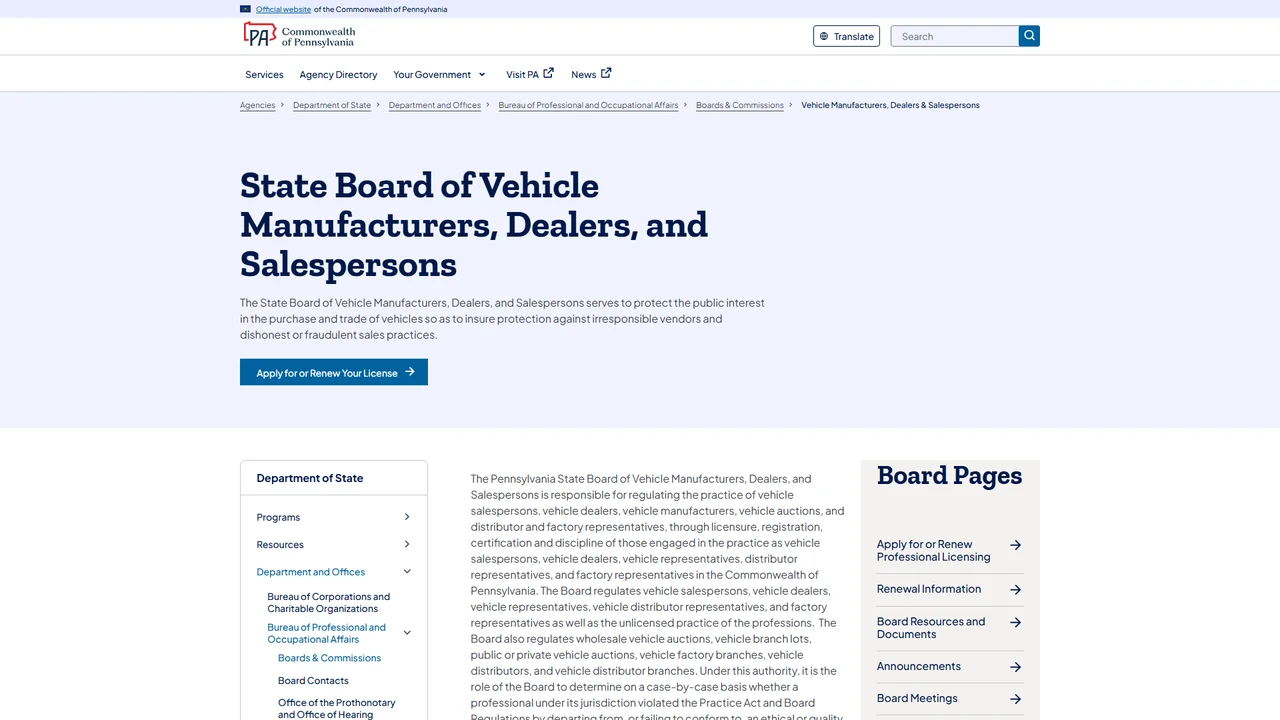Open Board Contacts in sidebar
The image size is (1280, 720).
(313, 680)
